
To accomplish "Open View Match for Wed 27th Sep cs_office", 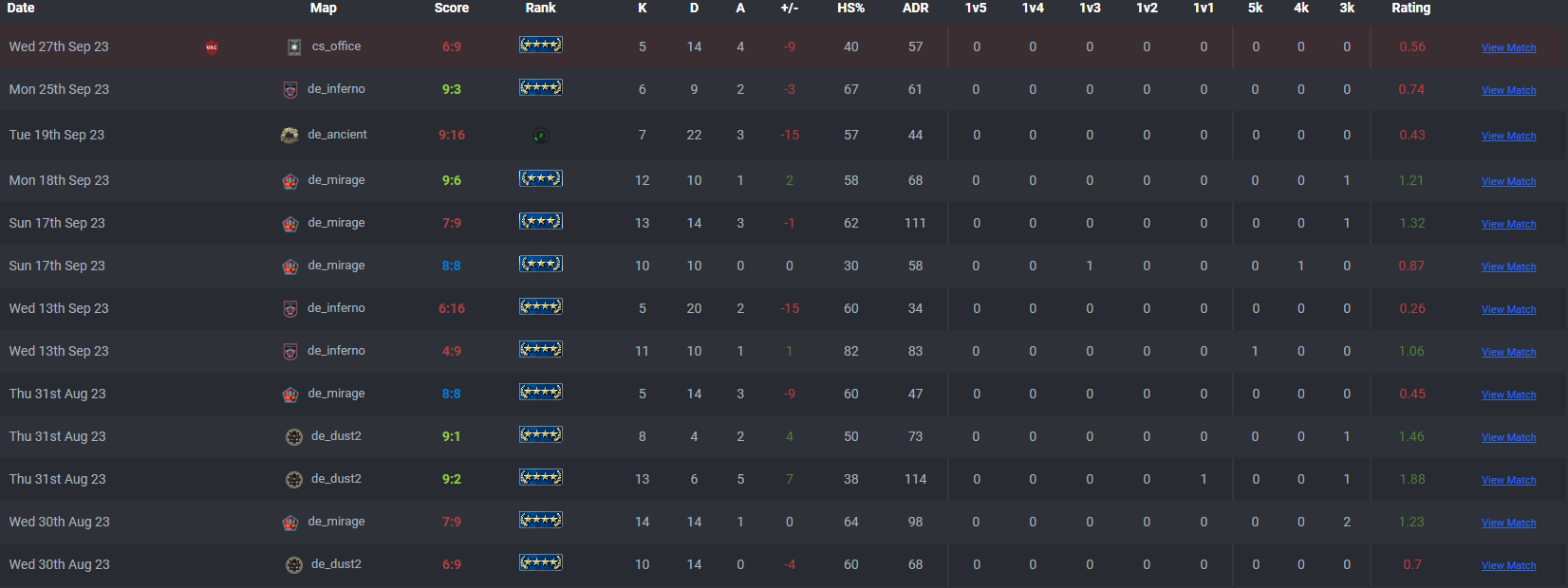I will [x=1508, y=47].
